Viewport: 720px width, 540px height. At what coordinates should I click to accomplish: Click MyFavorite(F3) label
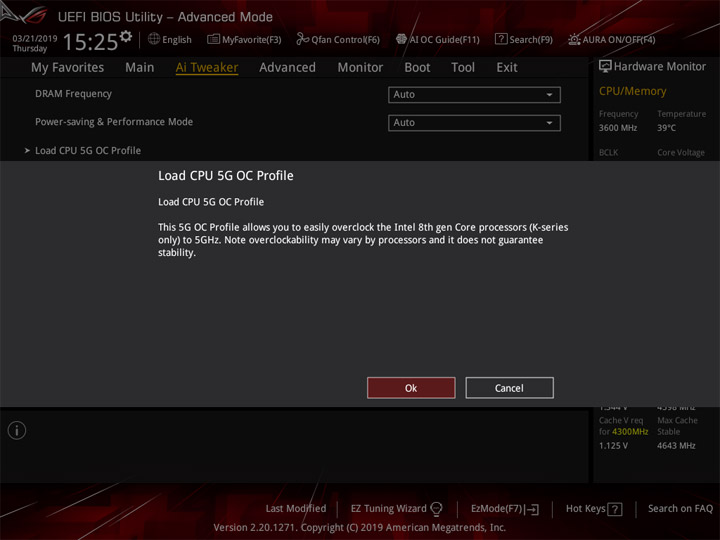click(x=252, y=40)
